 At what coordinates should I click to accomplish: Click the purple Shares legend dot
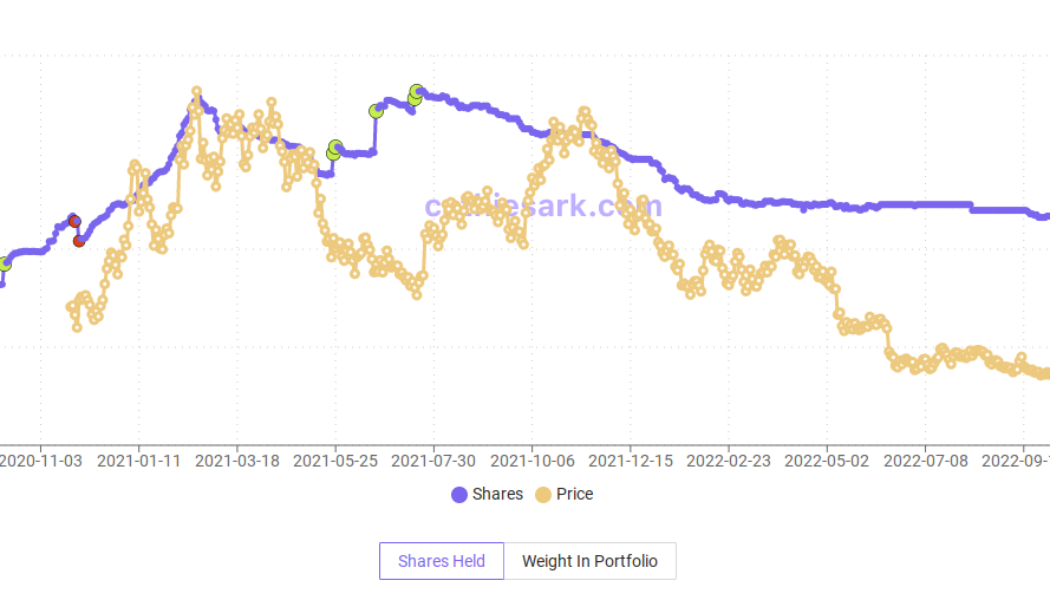[461, 494]
